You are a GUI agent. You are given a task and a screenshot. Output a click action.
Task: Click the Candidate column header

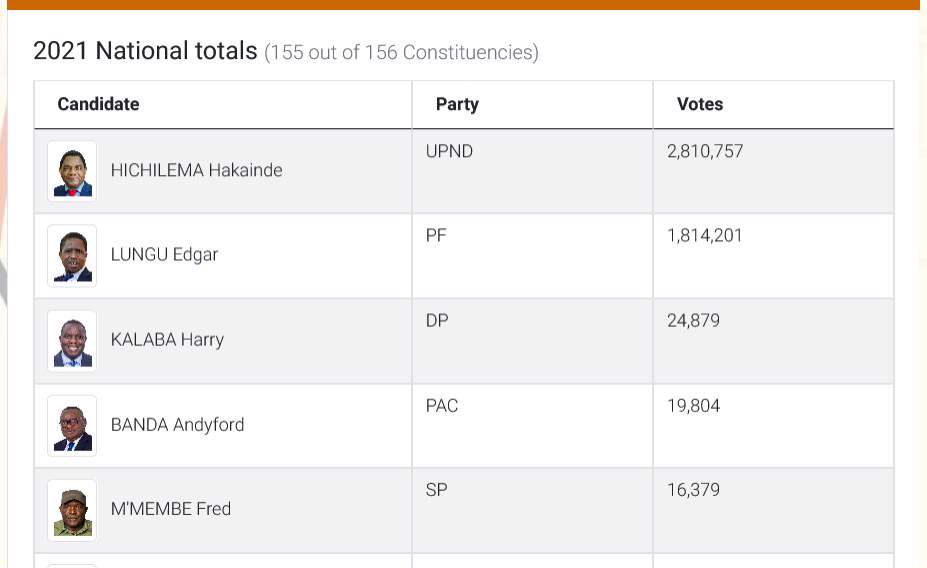click(98, 104)
